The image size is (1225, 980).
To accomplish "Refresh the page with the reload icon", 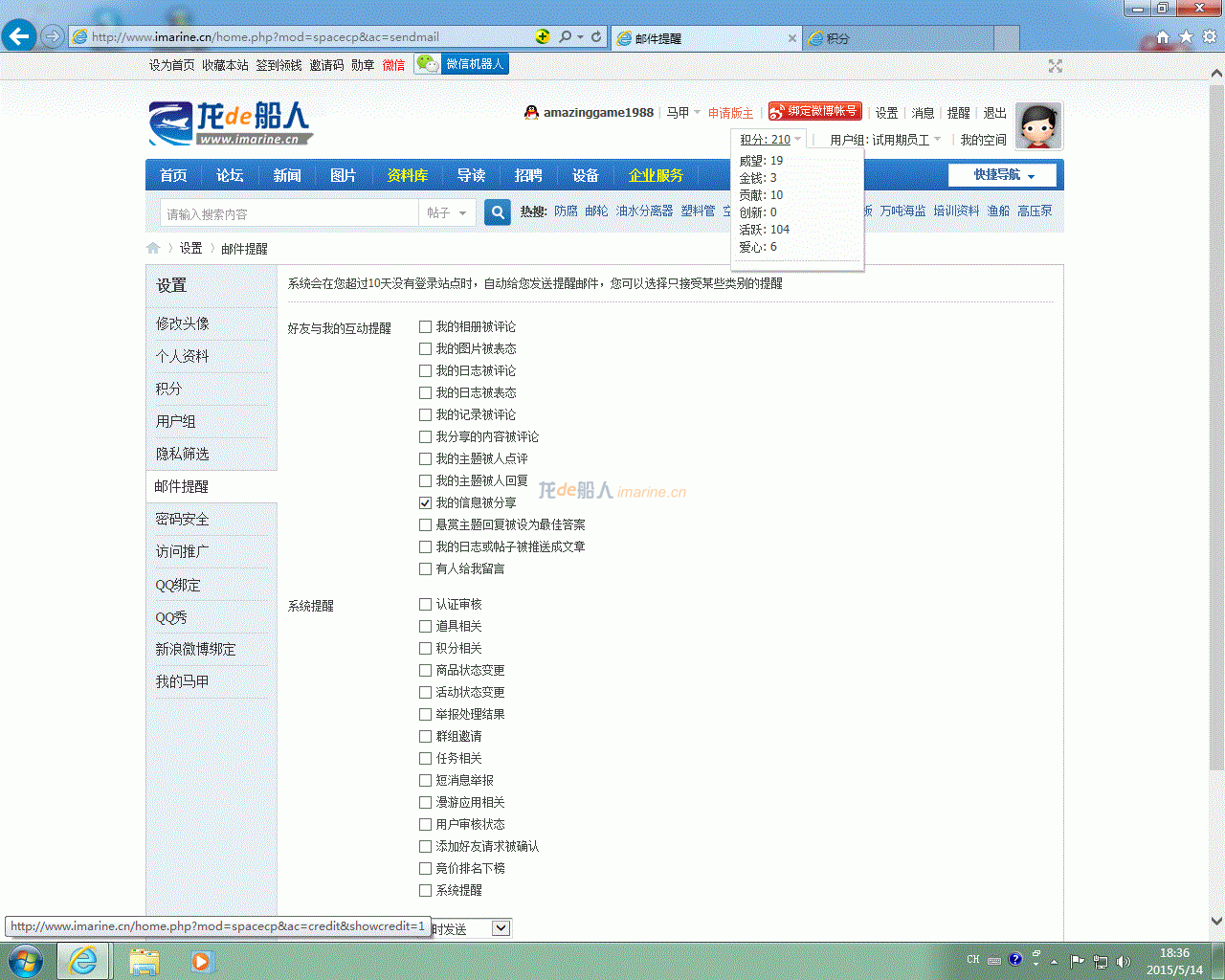I will (x=596, y=36).
